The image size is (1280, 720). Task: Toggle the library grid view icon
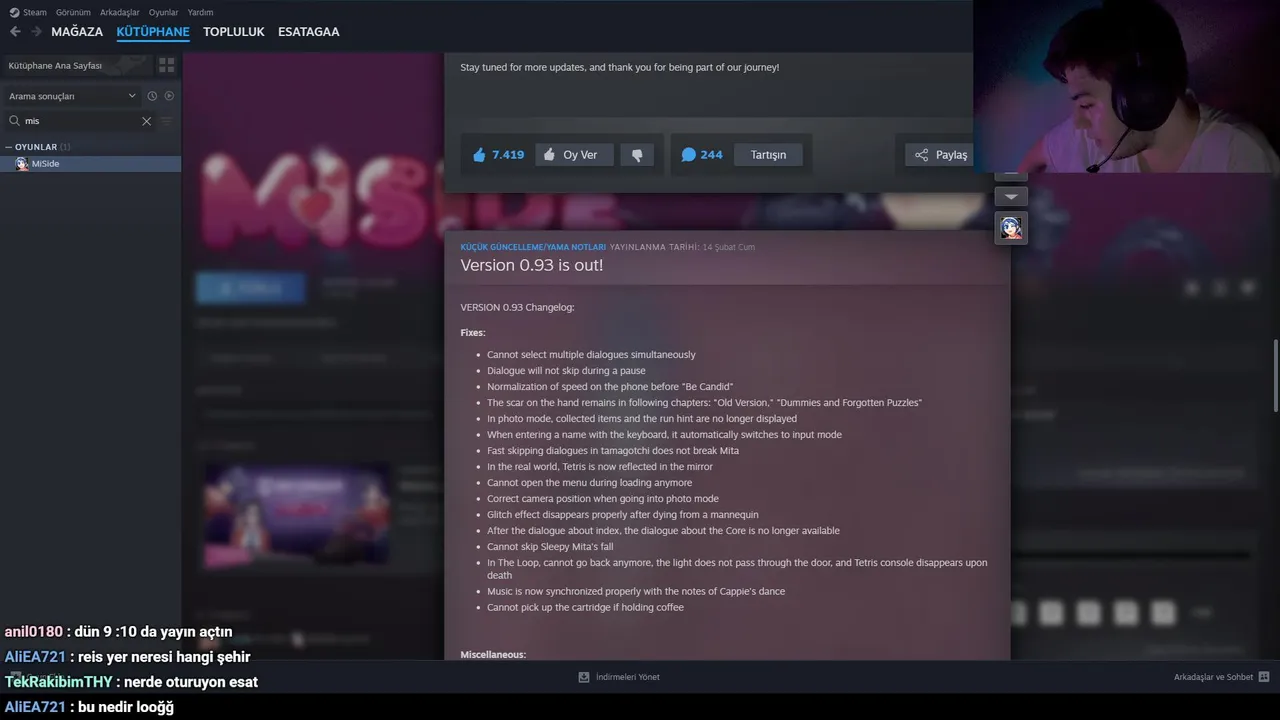[x=167, y=65]
